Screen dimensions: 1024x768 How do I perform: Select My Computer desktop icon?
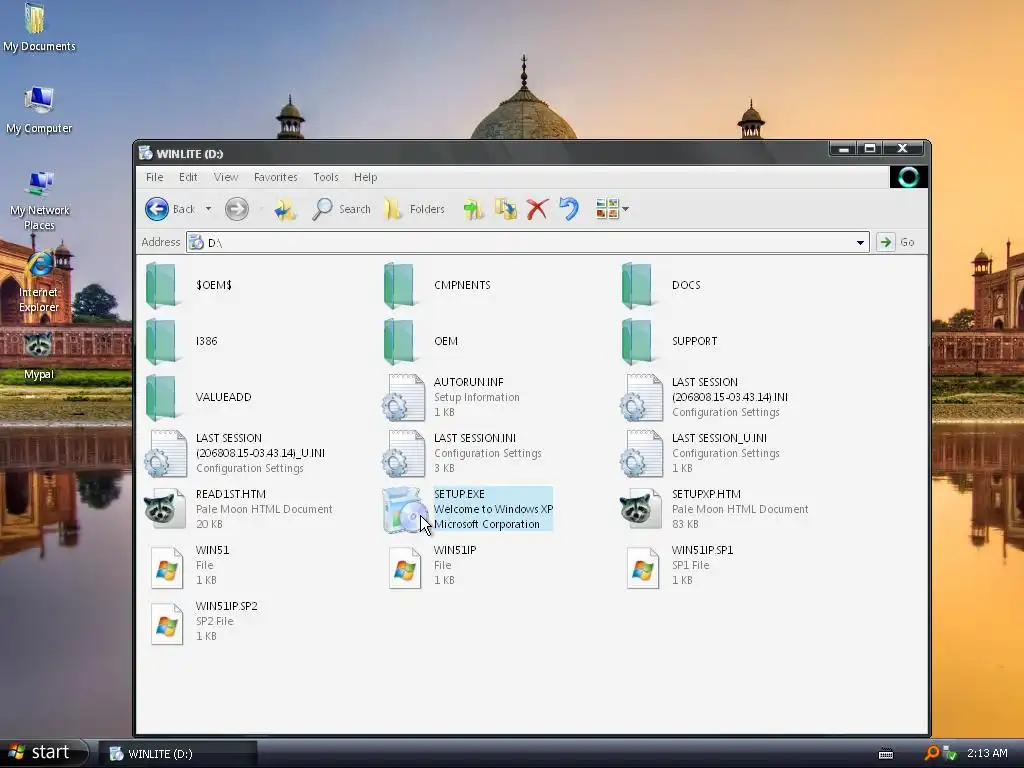[x=39, y=110]
